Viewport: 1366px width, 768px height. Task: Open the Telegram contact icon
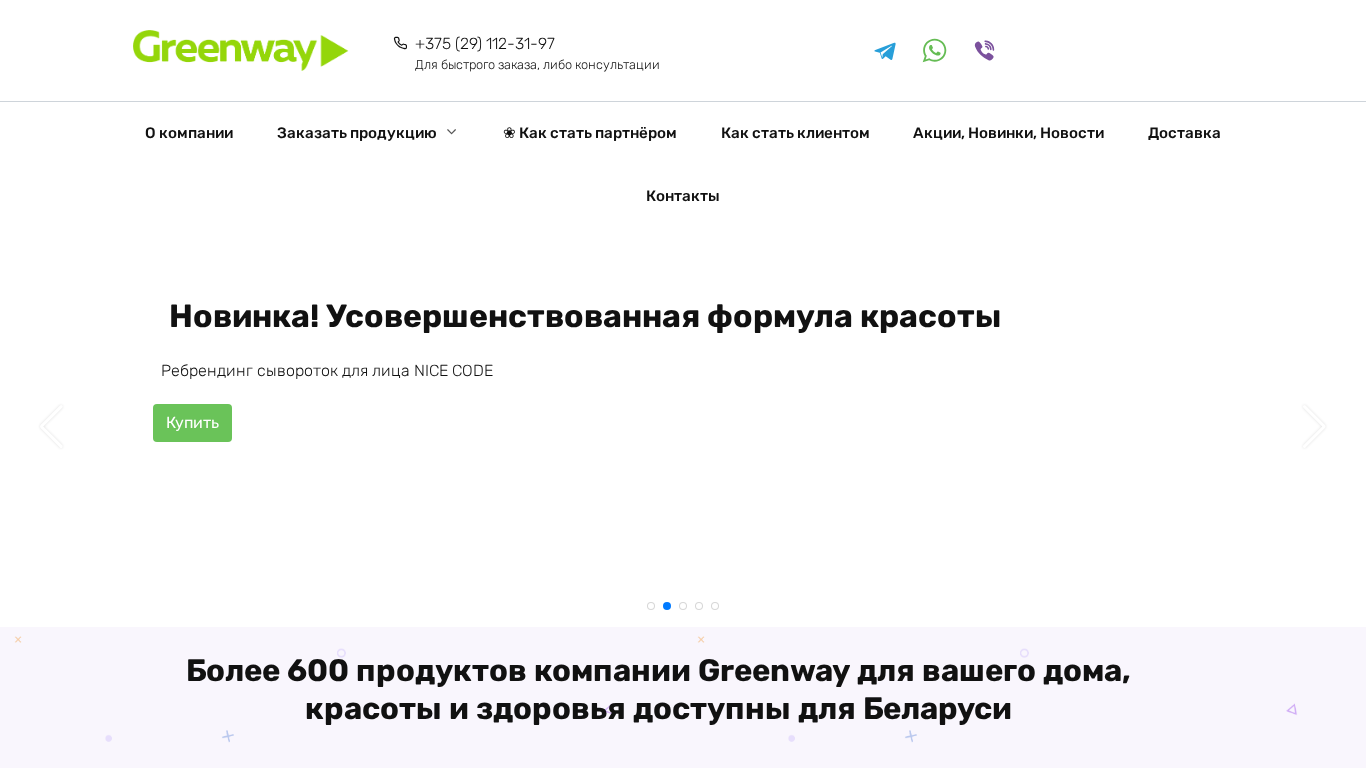(x=885, y=51)
